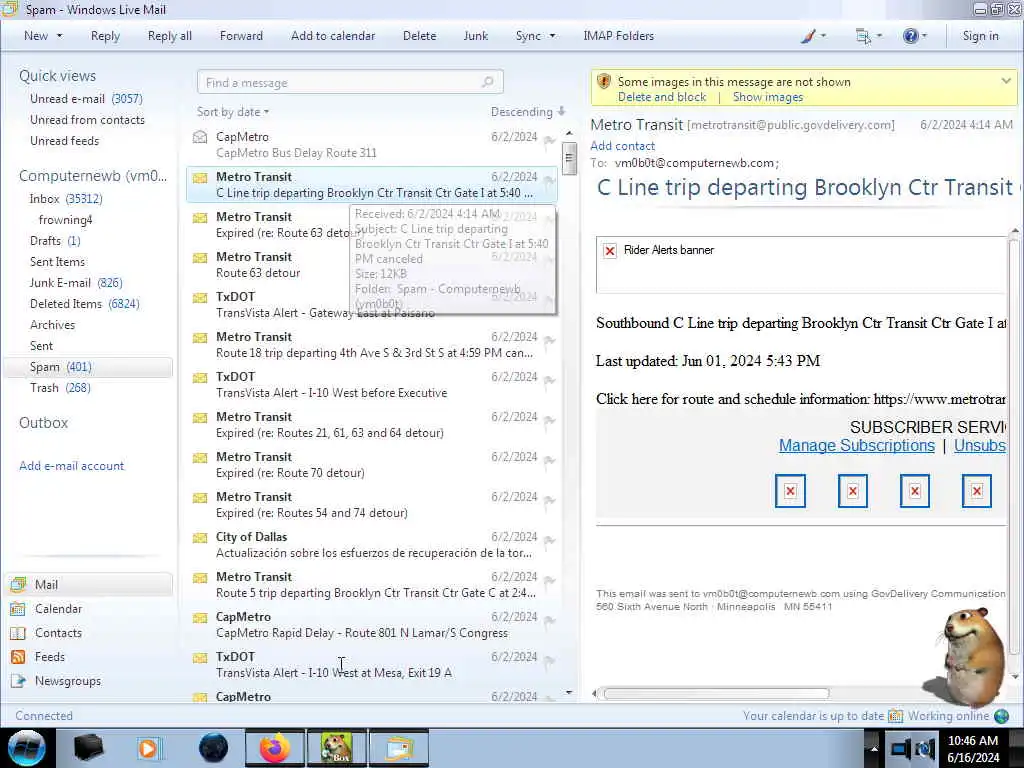
Task: Toggle Descending sort order
Action: (528, 112)
